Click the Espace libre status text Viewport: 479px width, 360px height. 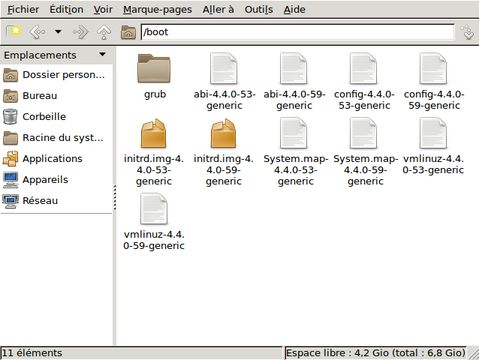pyautogui.click(x=376, y=353)
